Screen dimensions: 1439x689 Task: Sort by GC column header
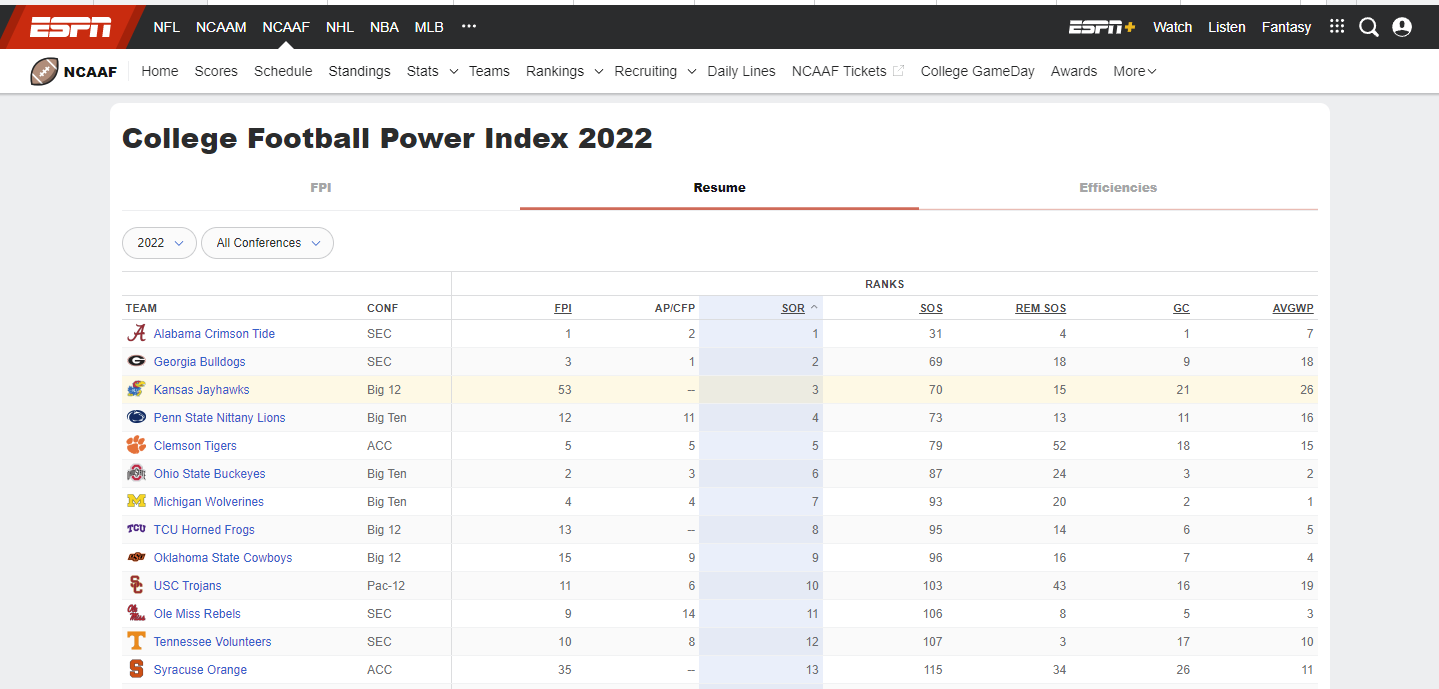pyautogui.click(x=1181, y=308)
